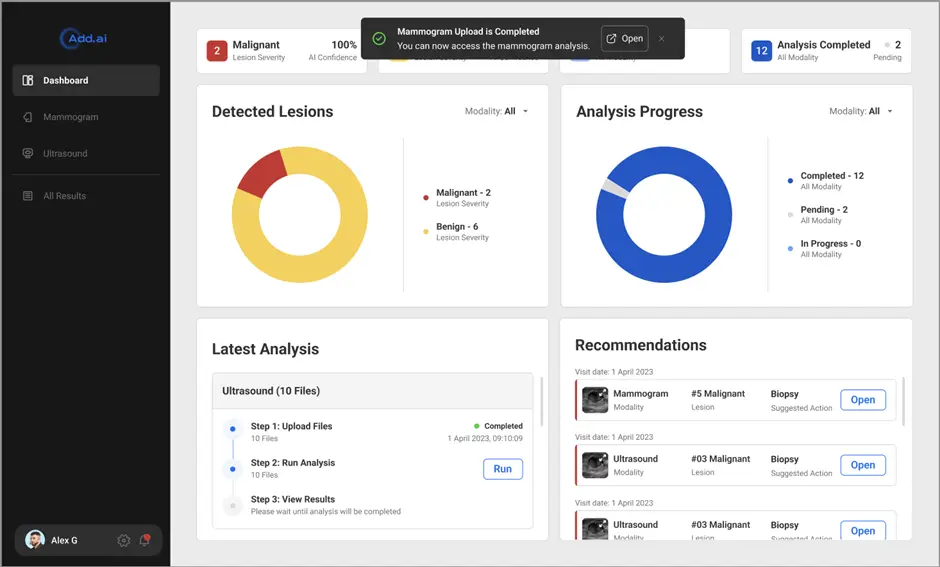This screenshot has width=940, height=567.
Task: Click the red Malignant donut chart segment
Action: (262, 172)
